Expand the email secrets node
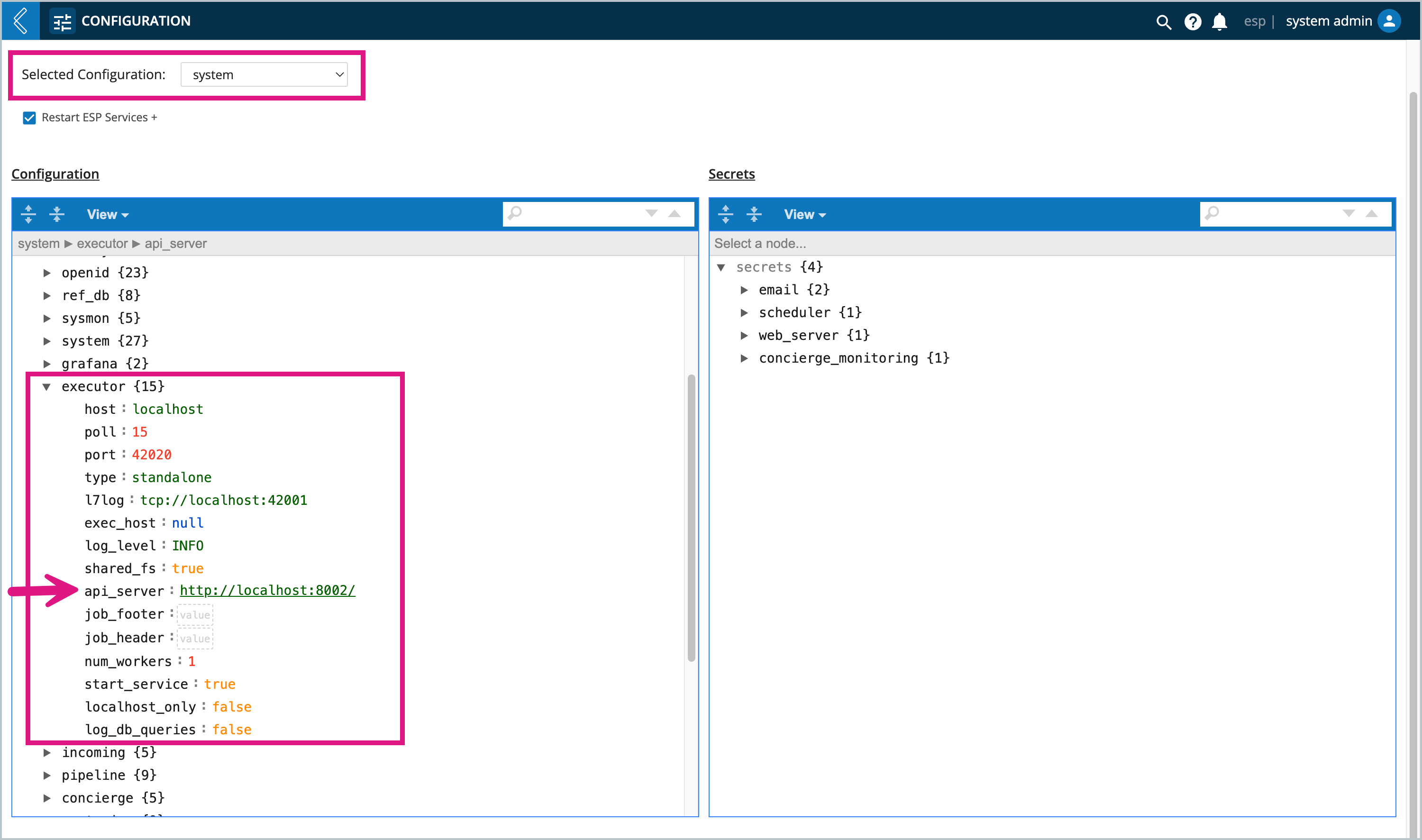Viewport: 1422px width, 840px height. [x=744, y=290]
